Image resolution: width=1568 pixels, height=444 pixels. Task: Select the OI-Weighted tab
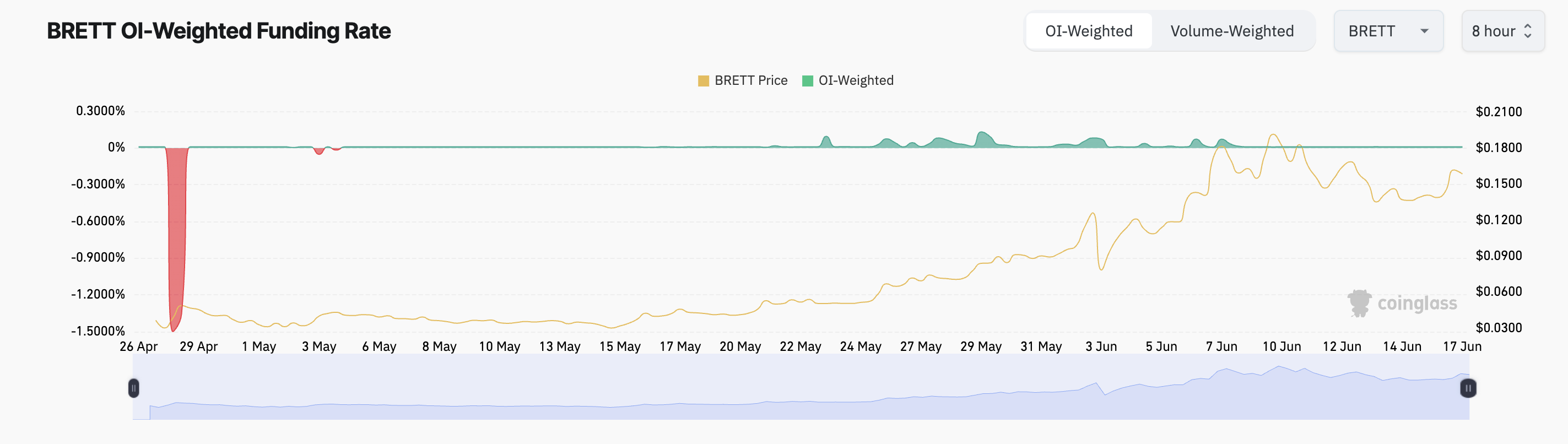coord(1088,31)
